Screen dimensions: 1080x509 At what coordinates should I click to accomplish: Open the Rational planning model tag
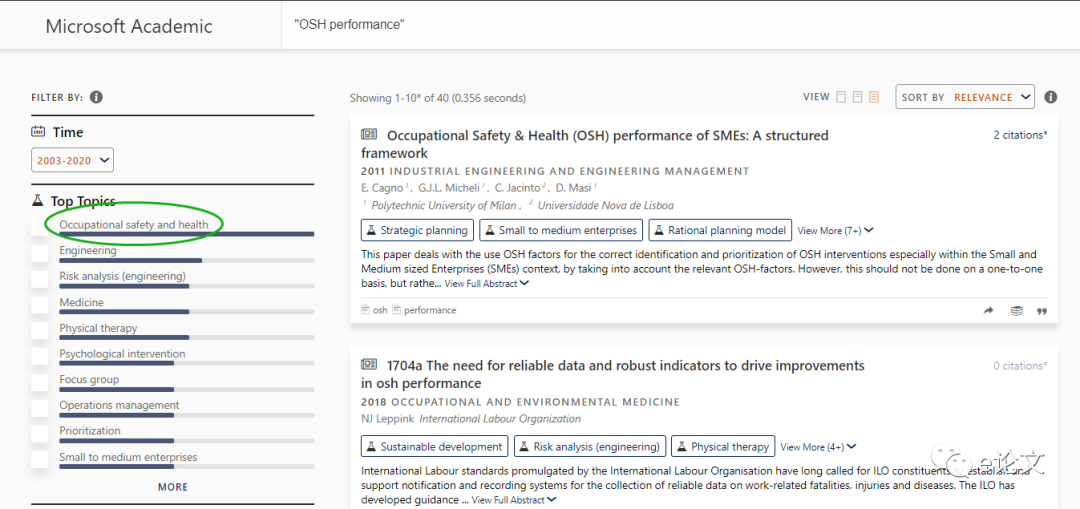pos(720,230)
